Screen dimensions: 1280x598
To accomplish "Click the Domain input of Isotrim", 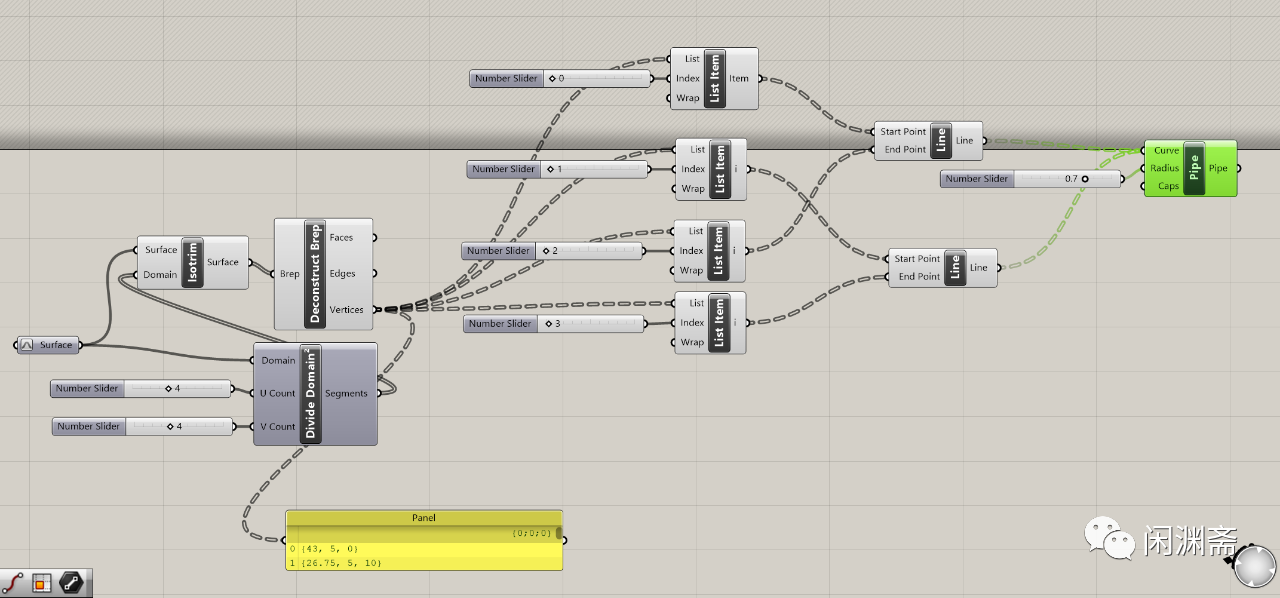I will click(x=160, y=275).
